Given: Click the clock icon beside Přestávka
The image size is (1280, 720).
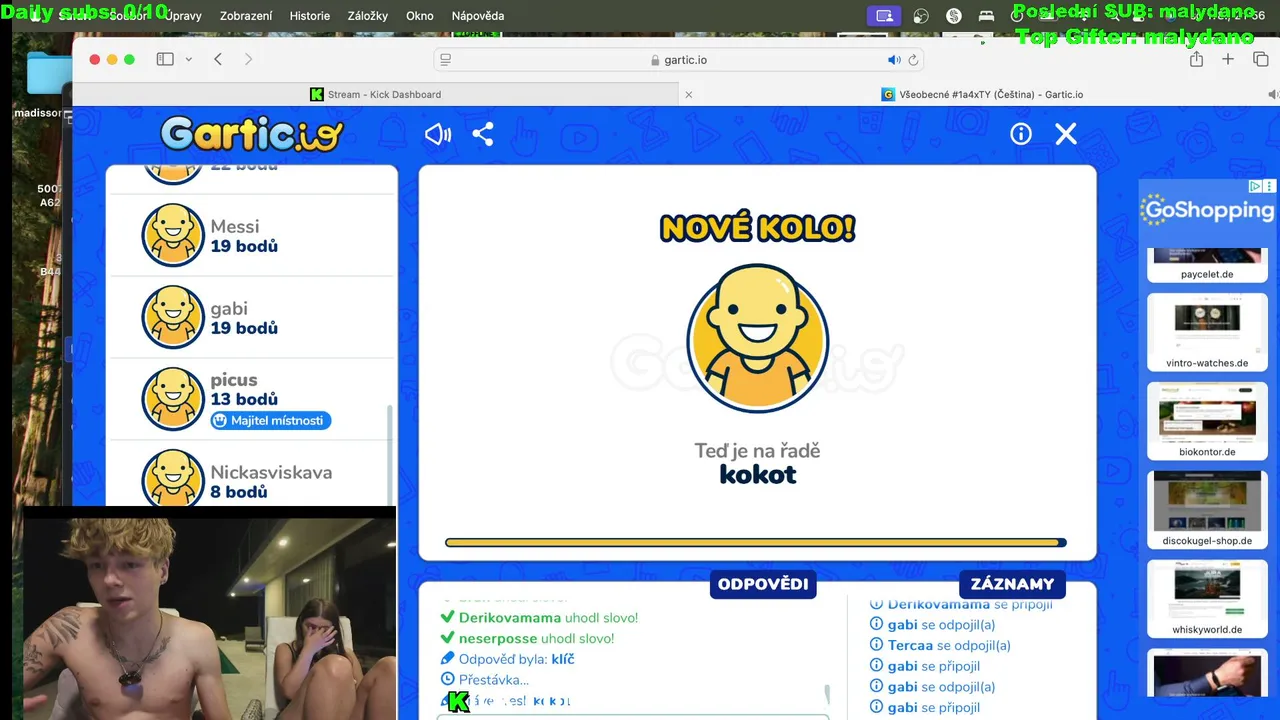Looking at the screenshot, I should pos(448,680).
